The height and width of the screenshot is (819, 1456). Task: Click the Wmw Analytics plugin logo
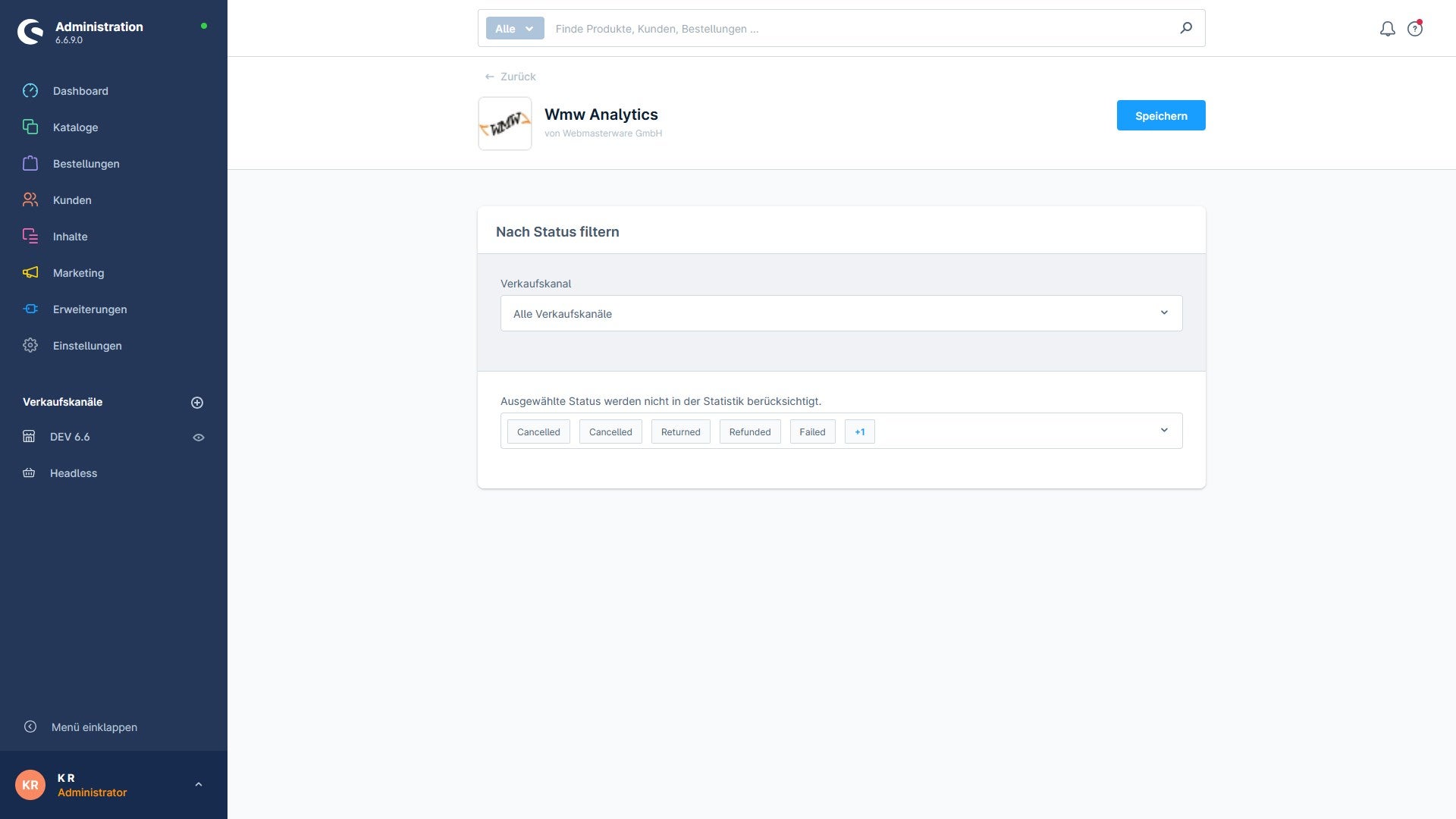505,124
